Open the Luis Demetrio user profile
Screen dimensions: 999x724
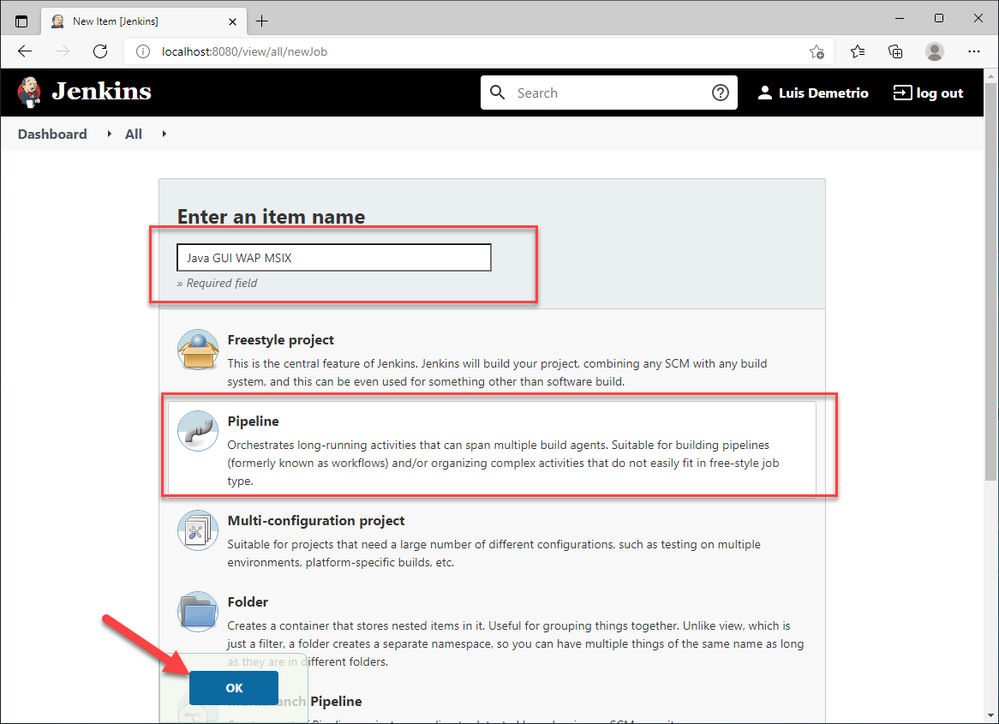pyautogui.click(x=813, y=93)
